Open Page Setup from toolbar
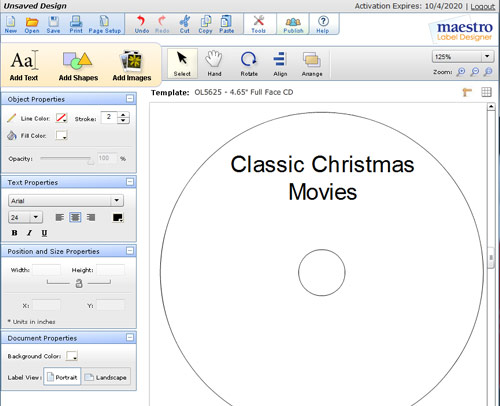Screen dimensions: 500x406 [x=105, y=24]
